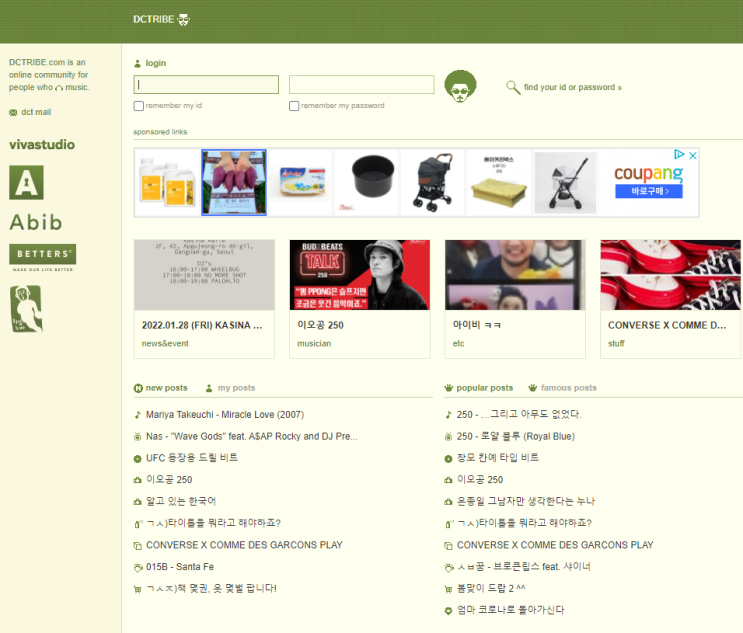Open 이오공 250 in popular posts list

coord(480,479)
